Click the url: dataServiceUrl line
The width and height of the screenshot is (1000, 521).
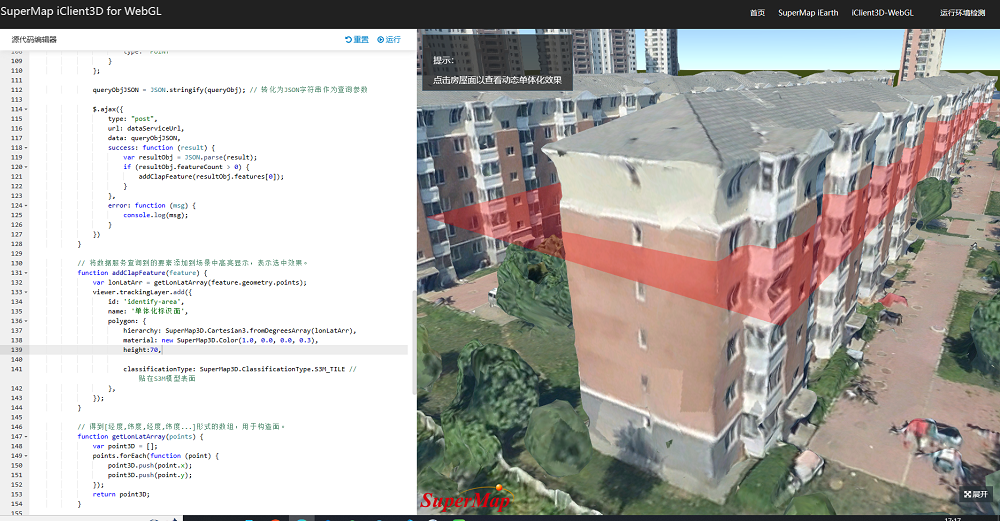tap(146, 128)
